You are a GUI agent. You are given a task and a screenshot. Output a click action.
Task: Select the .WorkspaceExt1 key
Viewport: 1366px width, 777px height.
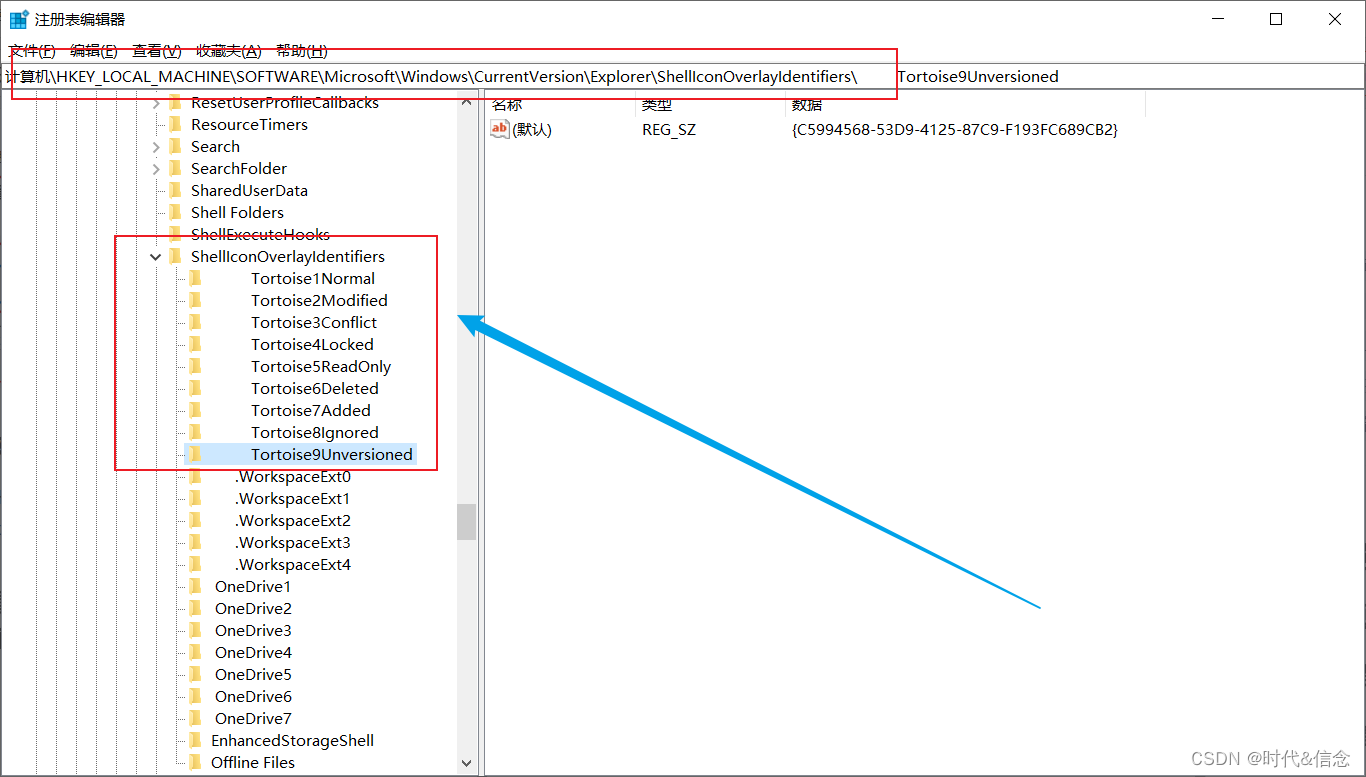[293, 498]
